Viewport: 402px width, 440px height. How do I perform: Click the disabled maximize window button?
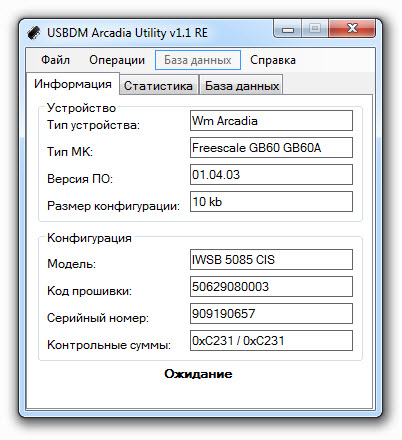[315, 29]
